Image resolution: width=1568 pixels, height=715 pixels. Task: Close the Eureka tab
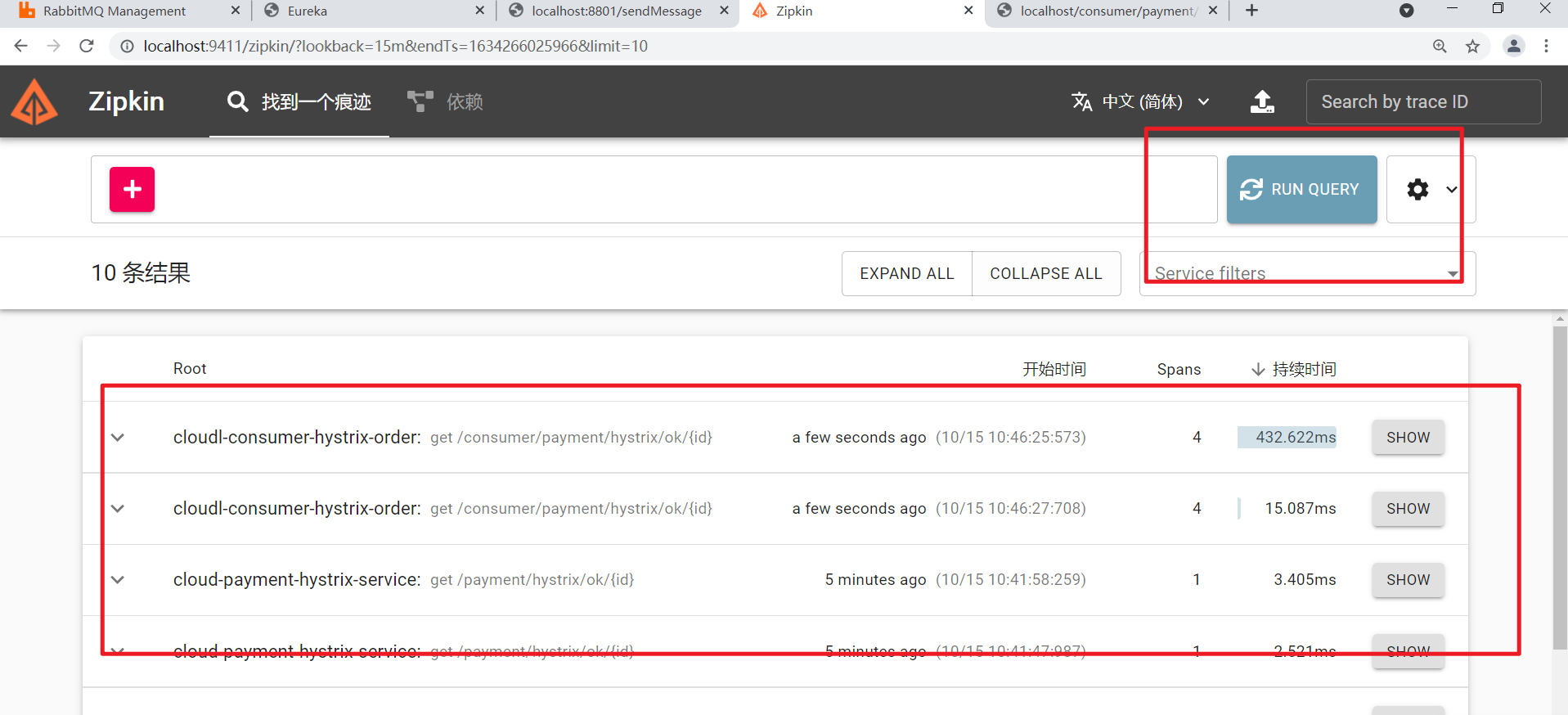coord(479,11)
